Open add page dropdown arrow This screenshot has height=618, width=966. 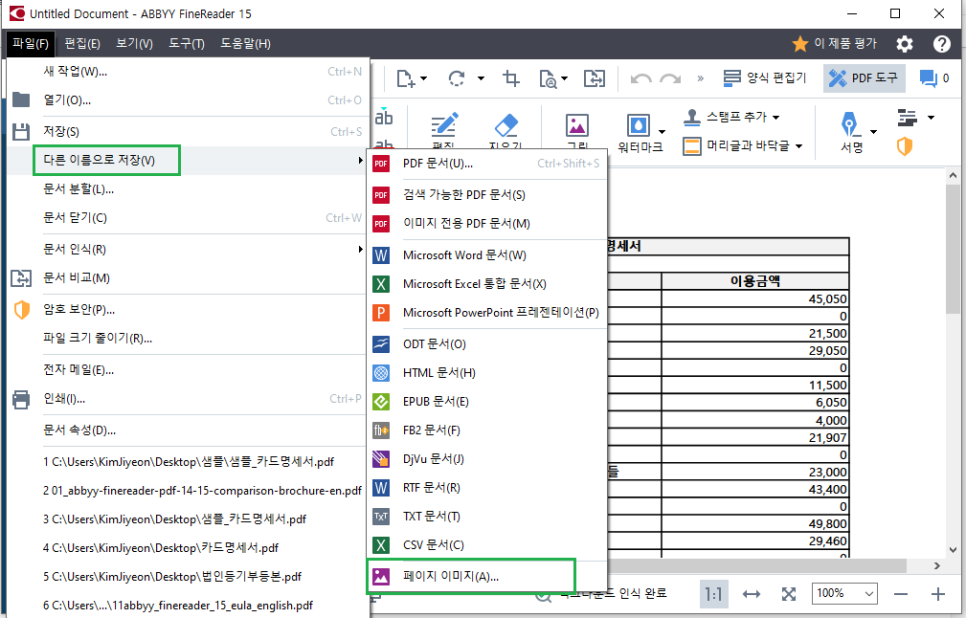pos(424,78)
